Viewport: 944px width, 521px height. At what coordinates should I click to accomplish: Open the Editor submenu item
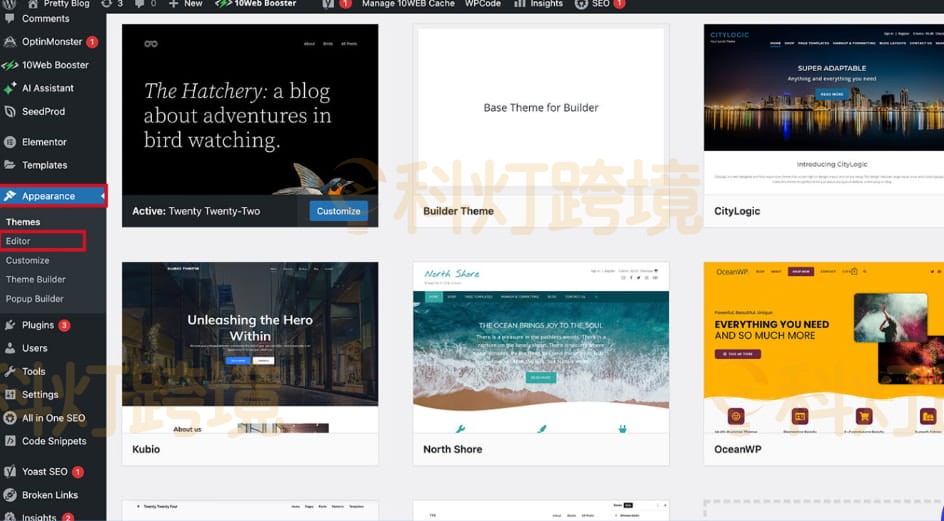pos(18,241)
